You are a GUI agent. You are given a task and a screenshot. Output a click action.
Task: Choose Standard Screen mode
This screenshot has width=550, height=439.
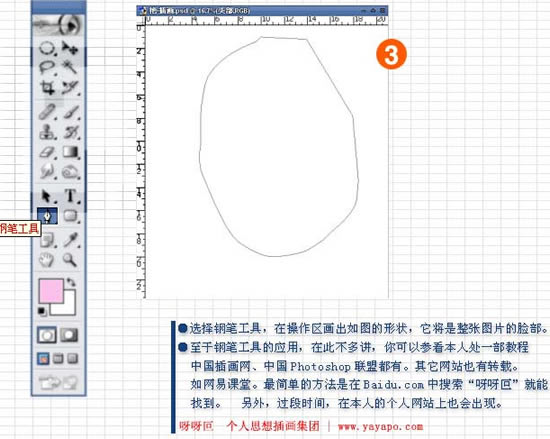43,359
